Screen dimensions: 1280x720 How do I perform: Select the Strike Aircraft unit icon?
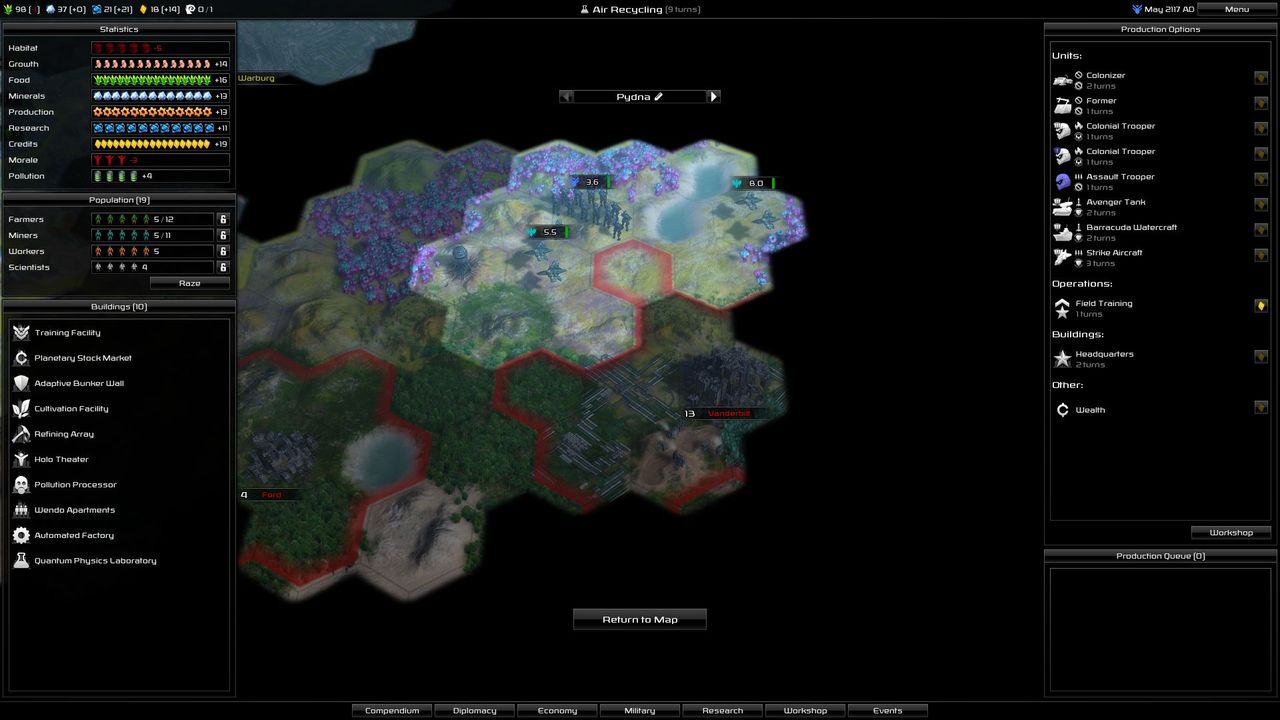[x=1063, y=257]
